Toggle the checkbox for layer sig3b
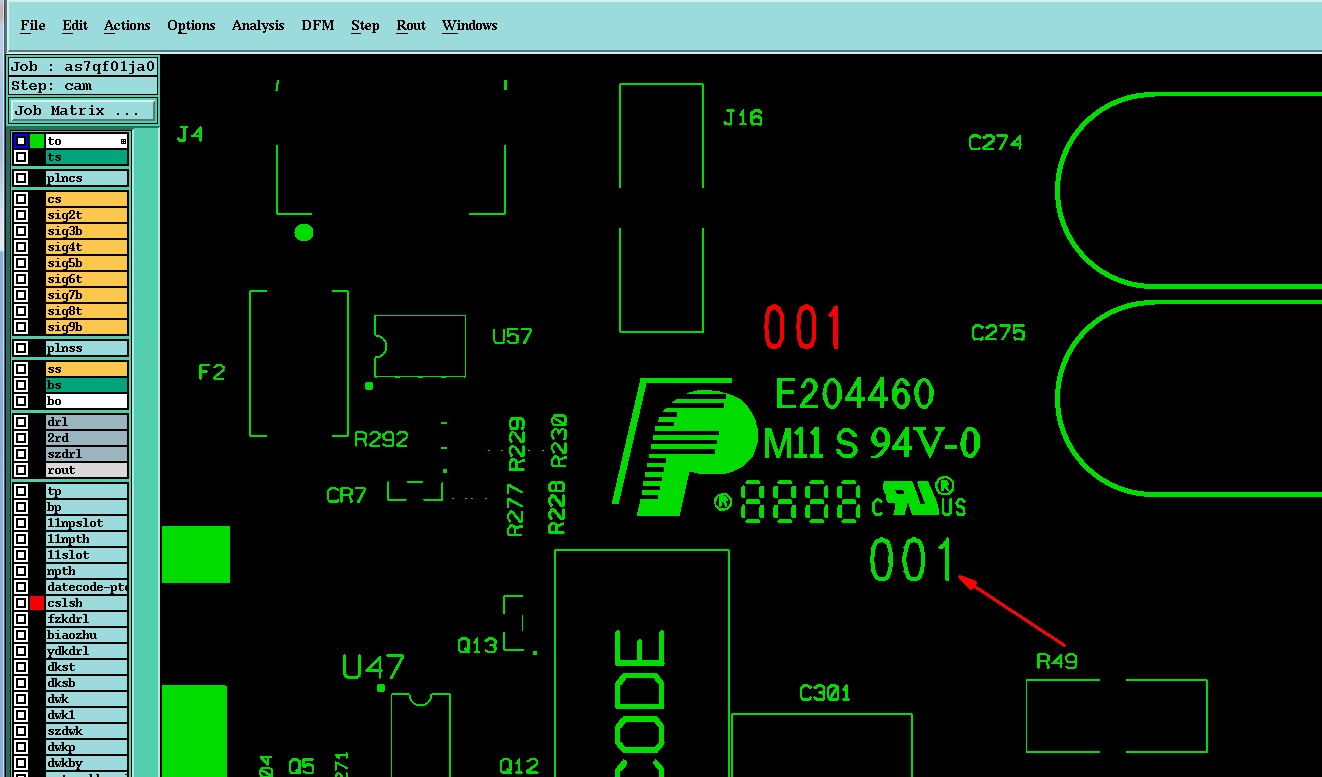Image resolution: width=1322 pixels, height=777 pixels. point(21,231)
